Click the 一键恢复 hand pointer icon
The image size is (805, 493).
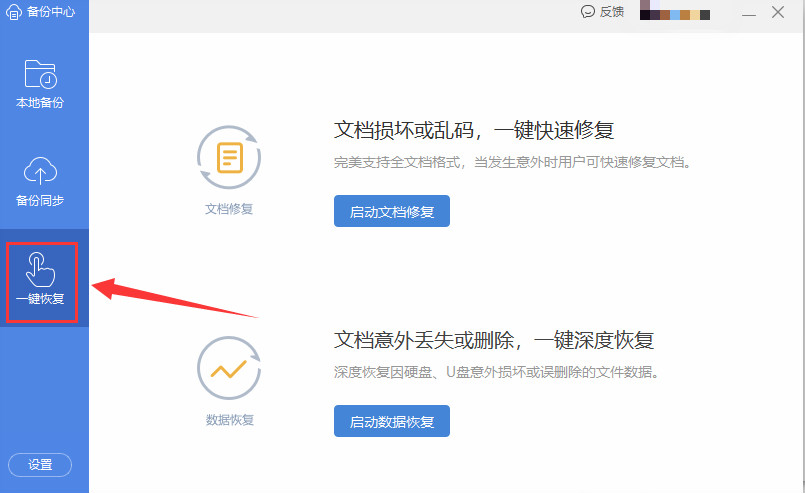(x=40, y=268)
